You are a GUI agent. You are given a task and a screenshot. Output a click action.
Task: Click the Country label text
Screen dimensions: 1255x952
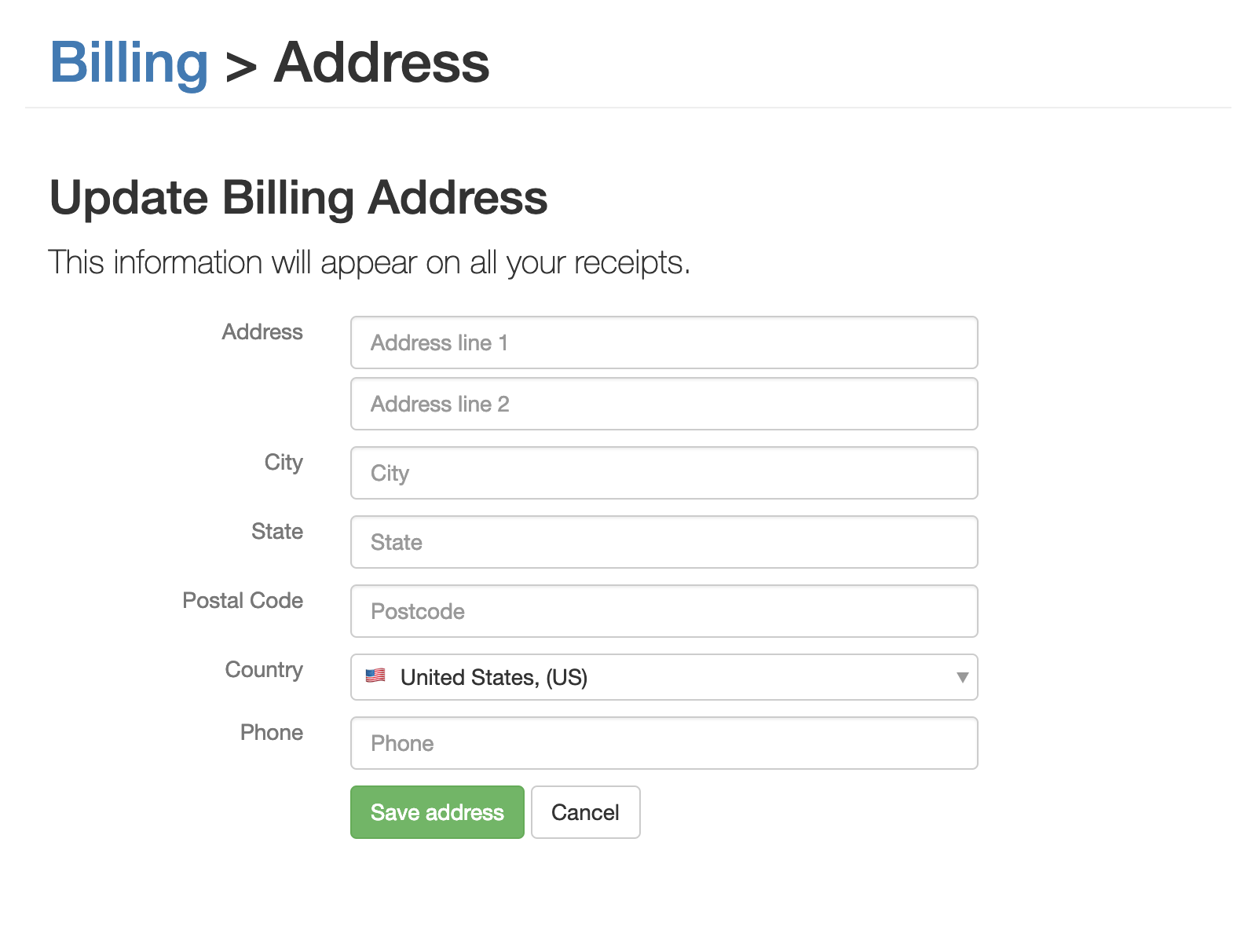(x=264, y=670)
